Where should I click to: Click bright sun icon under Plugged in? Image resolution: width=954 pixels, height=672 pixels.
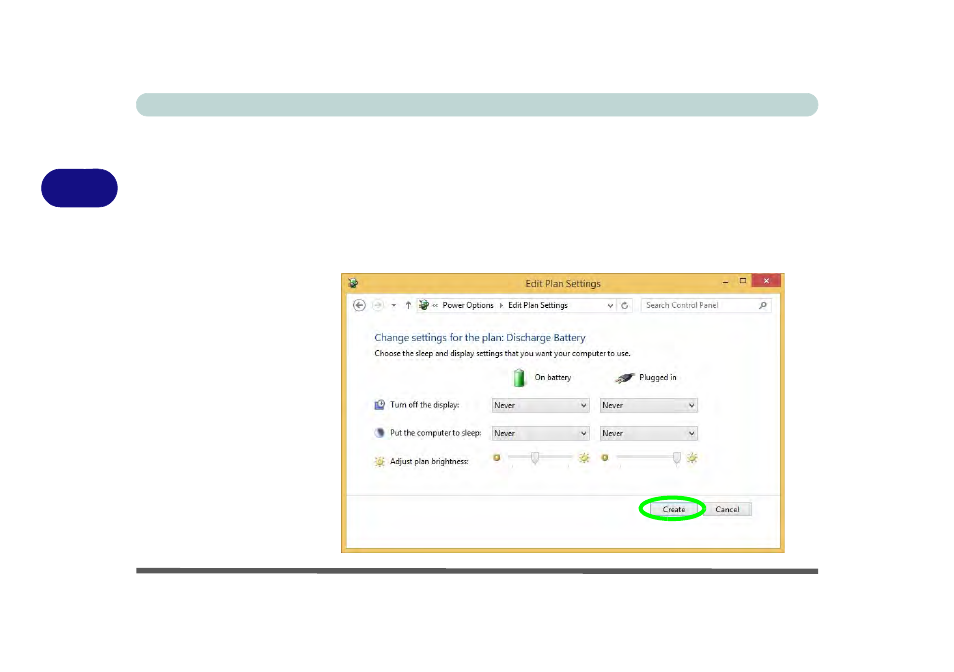click(x=692, y=457)
